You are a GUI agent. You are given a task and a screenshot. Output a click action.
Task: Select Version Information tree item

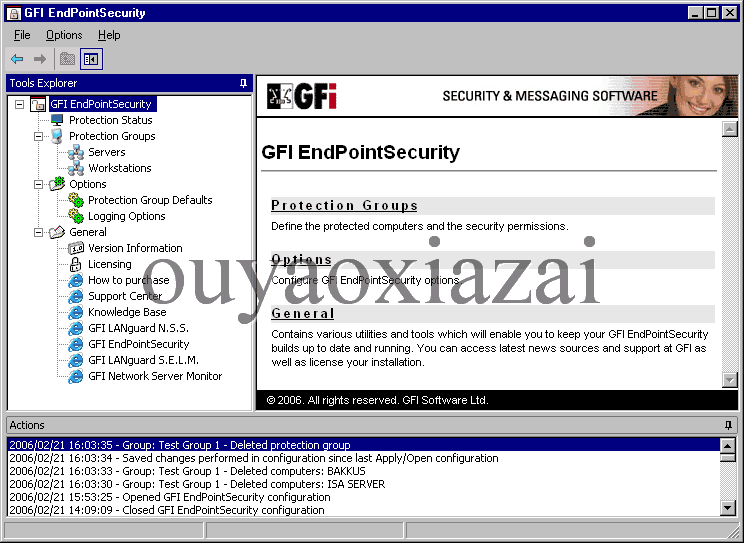[135, 248]
